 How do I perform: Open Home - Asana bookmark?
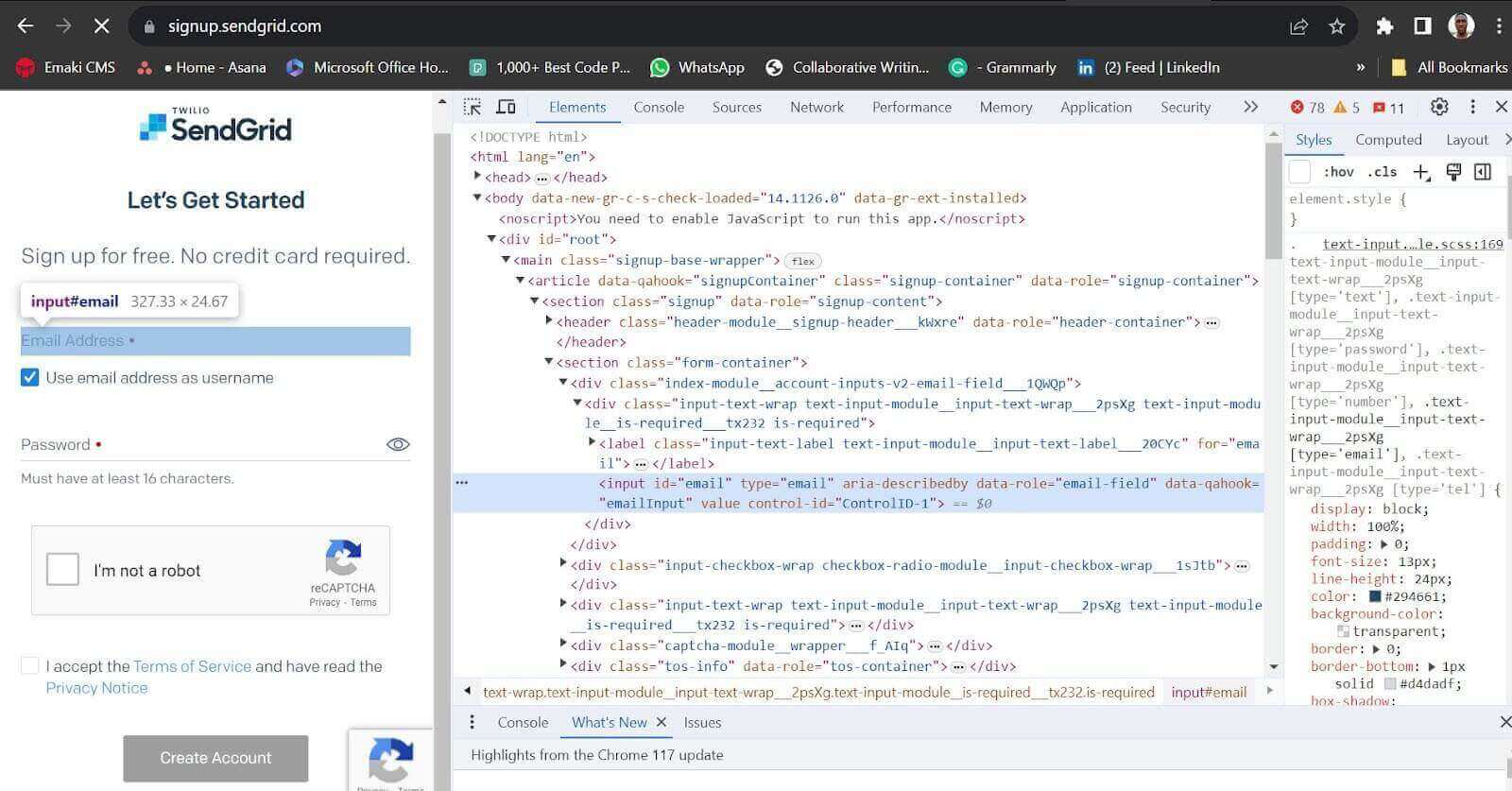coord(201,67)
